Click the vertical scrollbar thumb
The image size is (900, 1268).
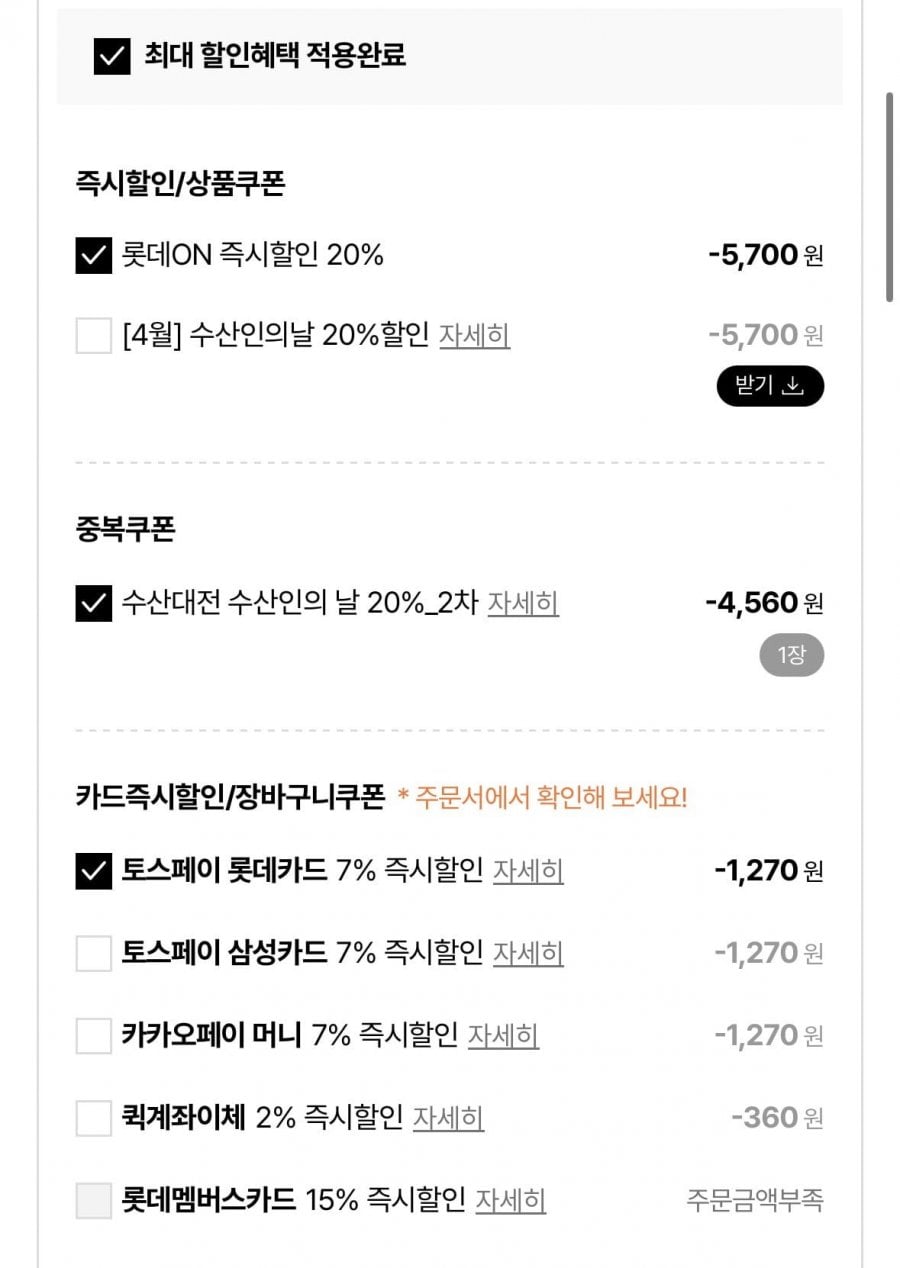click(889, 197)
